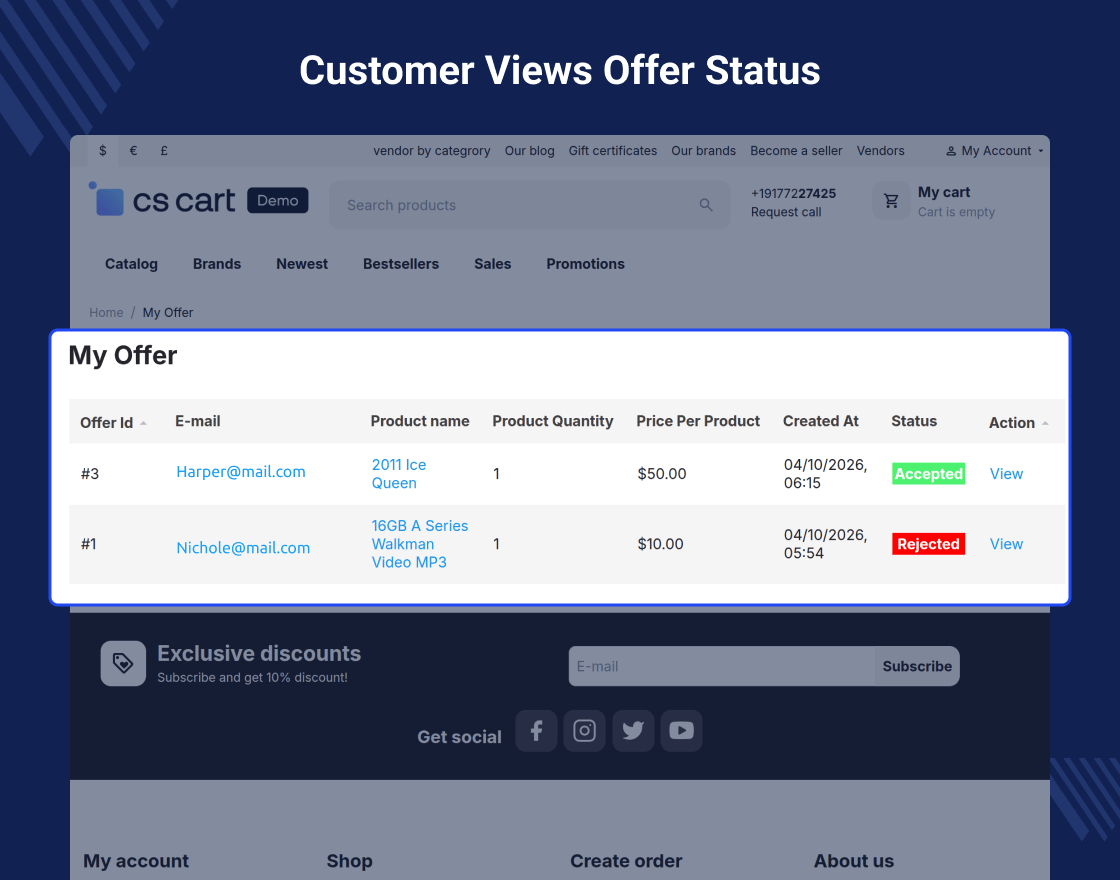Open Our blog link
The height and width of the screenshot is (880, 1120).
coord(529,151)
